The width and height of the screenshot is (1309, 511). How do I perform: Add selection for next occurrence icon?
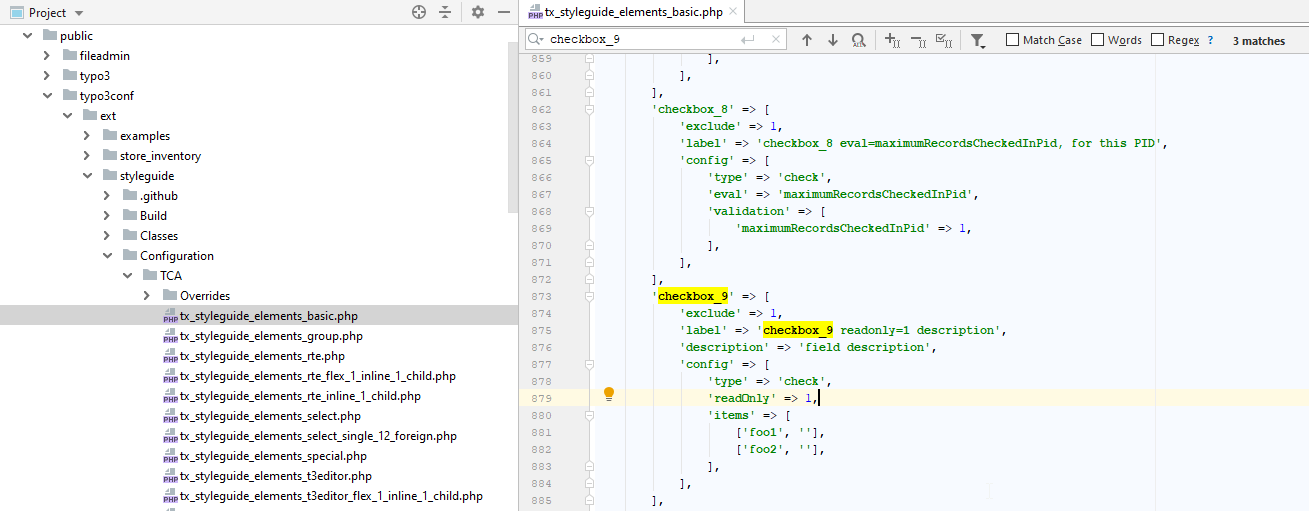pyautogui.click(x=893, y=40)
